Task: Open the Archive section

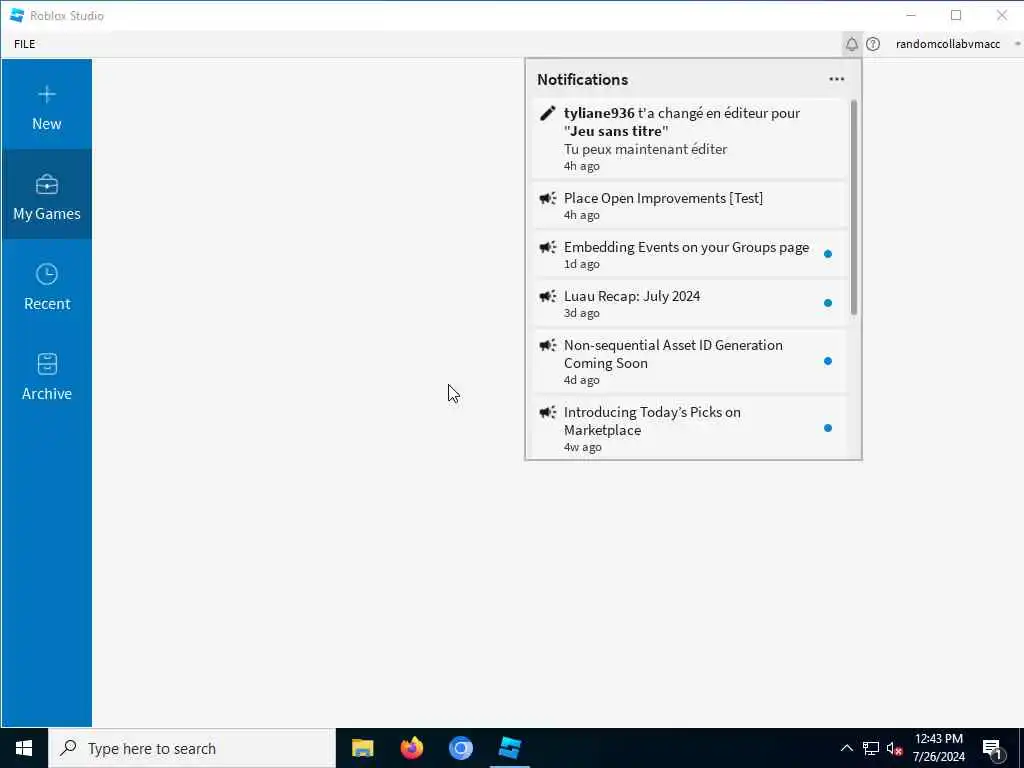Action: coord(46,375)
